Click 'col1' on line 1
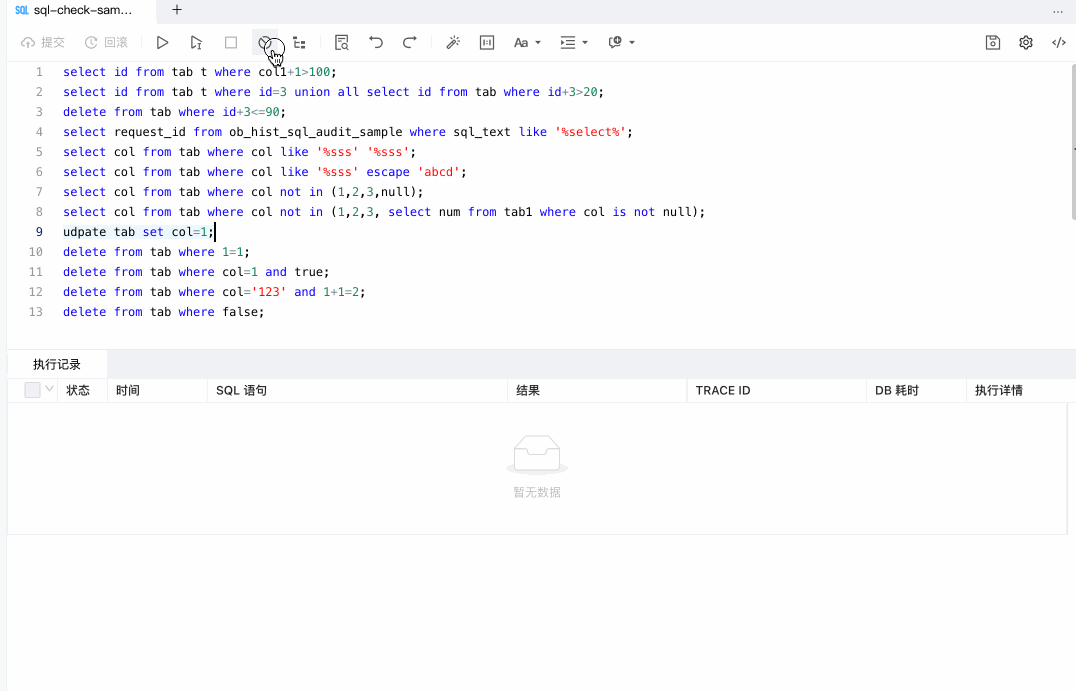 coord(272,72)
